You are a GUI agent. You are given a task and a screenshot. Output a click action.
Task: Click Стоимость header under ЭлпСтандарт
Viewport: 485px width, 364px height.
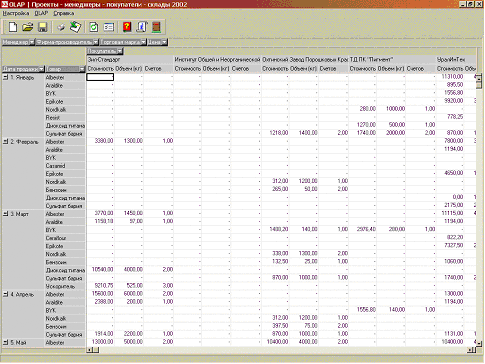tap(100, 69)
